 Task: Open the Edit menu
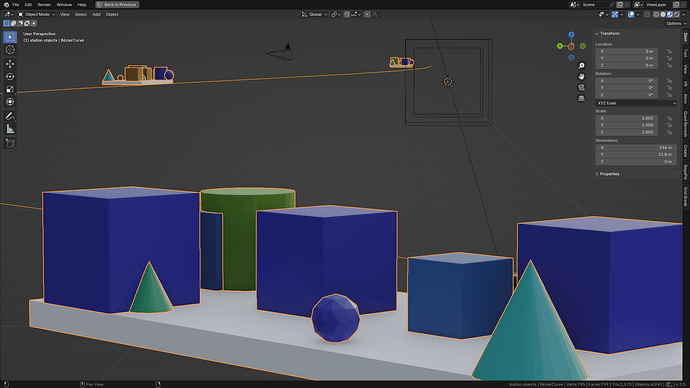pos(28,5)
